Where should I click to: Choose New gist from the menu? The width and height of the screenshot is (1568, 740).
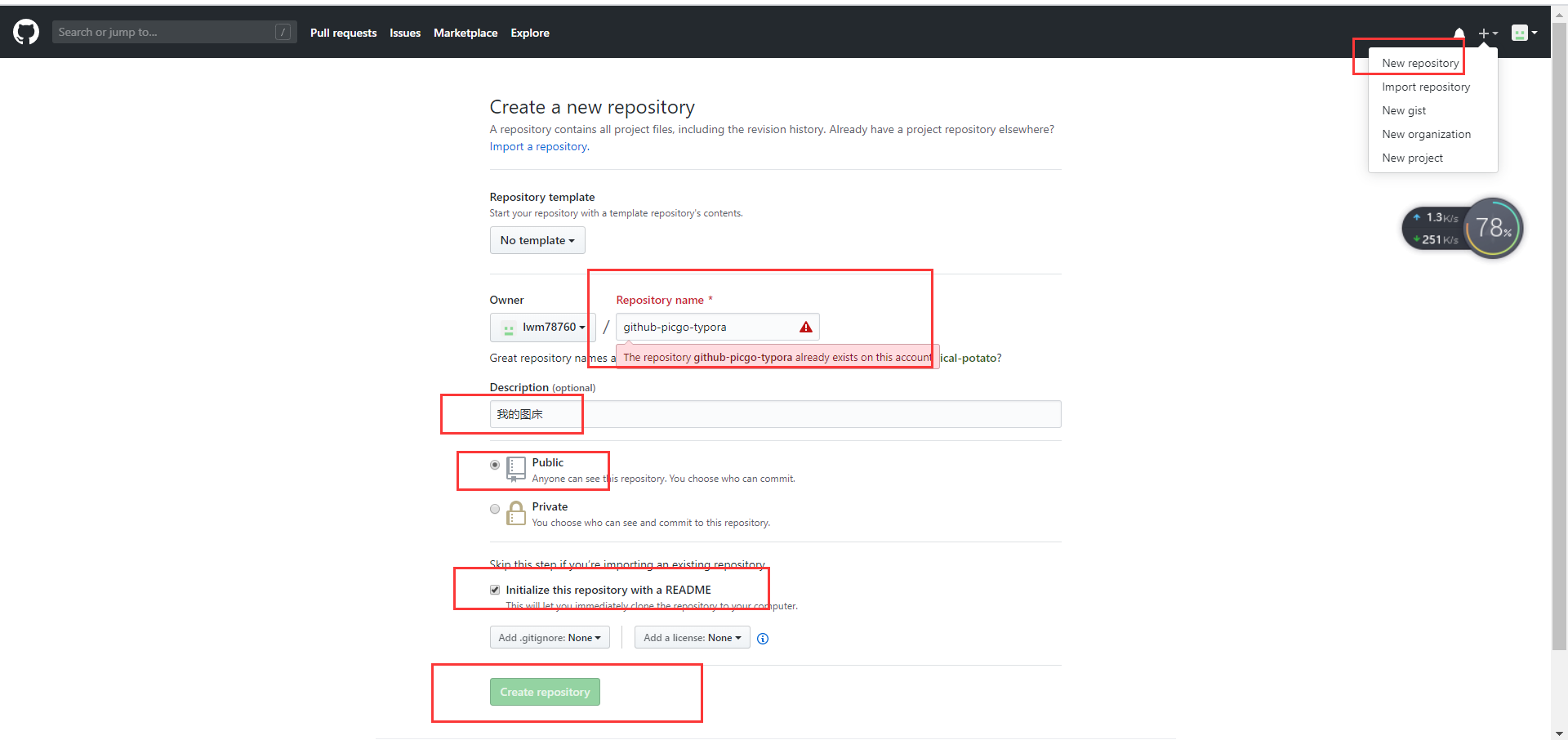point(1404,110)
